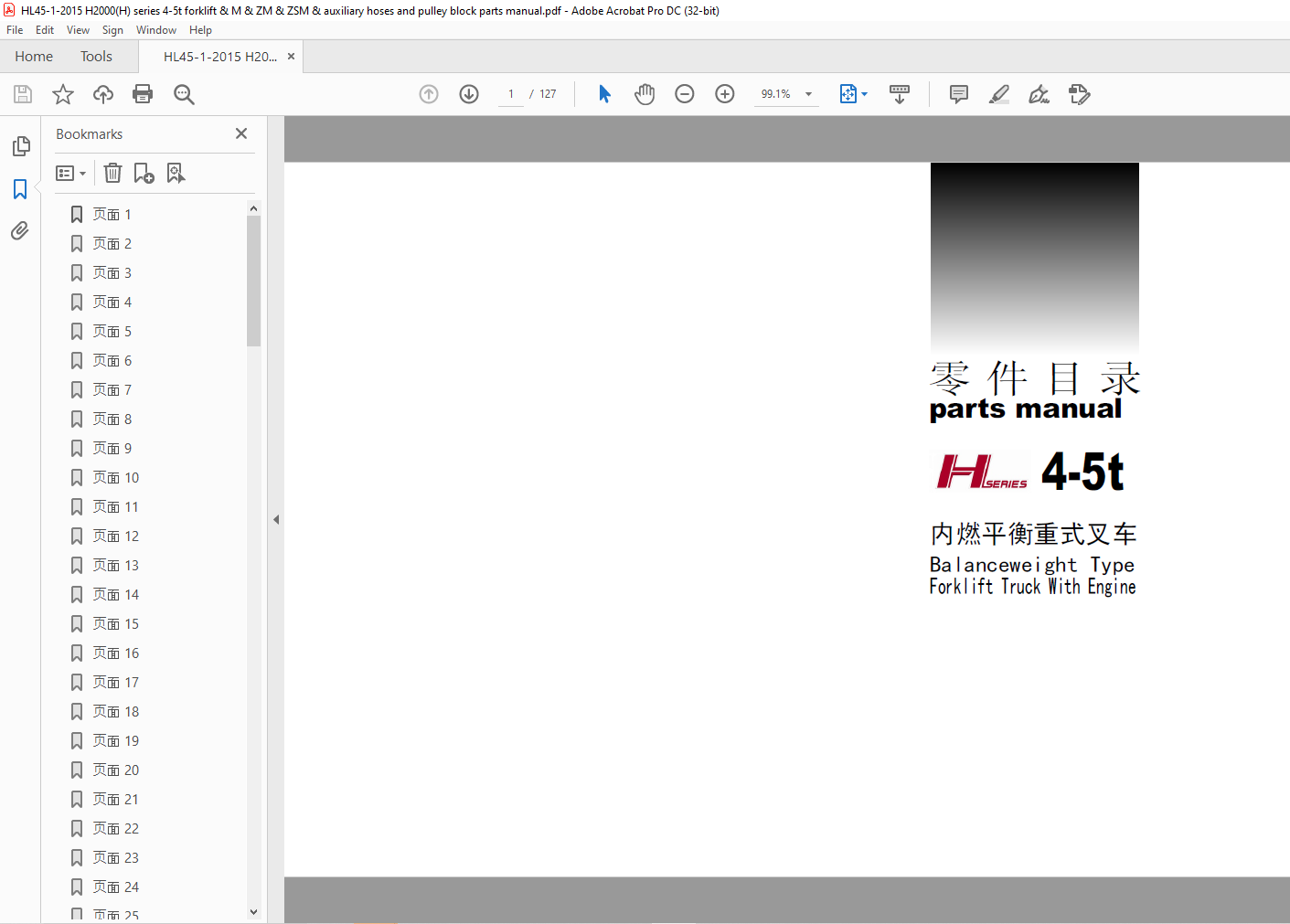Activate the Hand pan tool
The image size is (1290, 924).
pyautogui.click(x=645, y=94)
